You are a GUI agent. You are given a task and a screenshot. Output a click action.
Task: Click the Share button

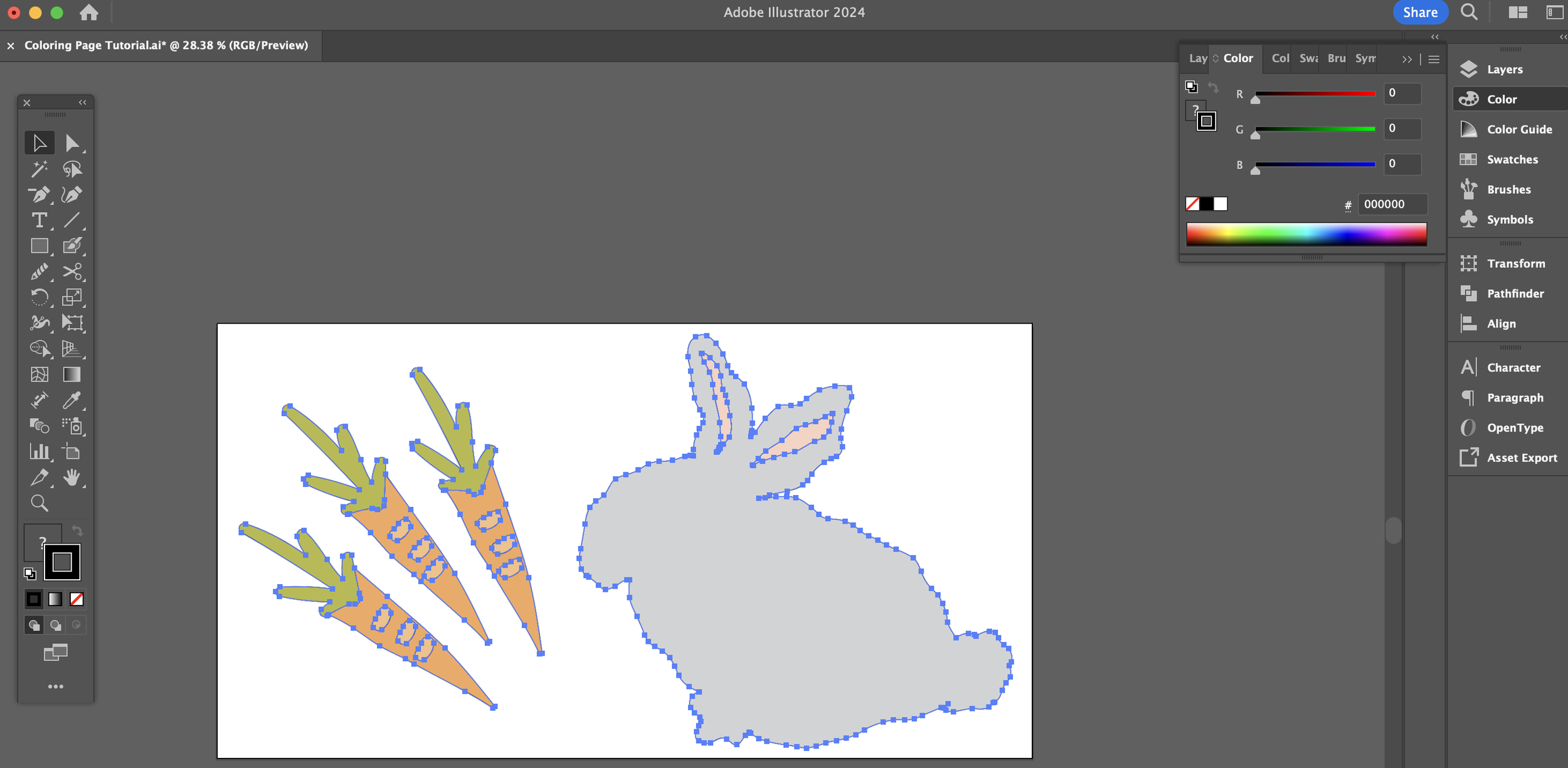point(1420,13)
